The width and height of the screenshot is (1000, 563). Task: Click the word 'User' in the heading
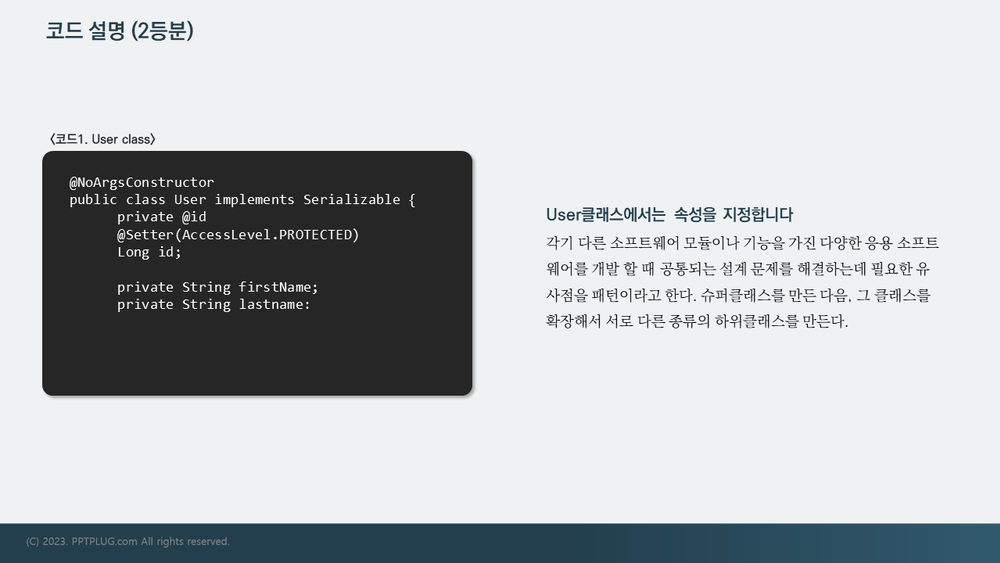(563, 215)
